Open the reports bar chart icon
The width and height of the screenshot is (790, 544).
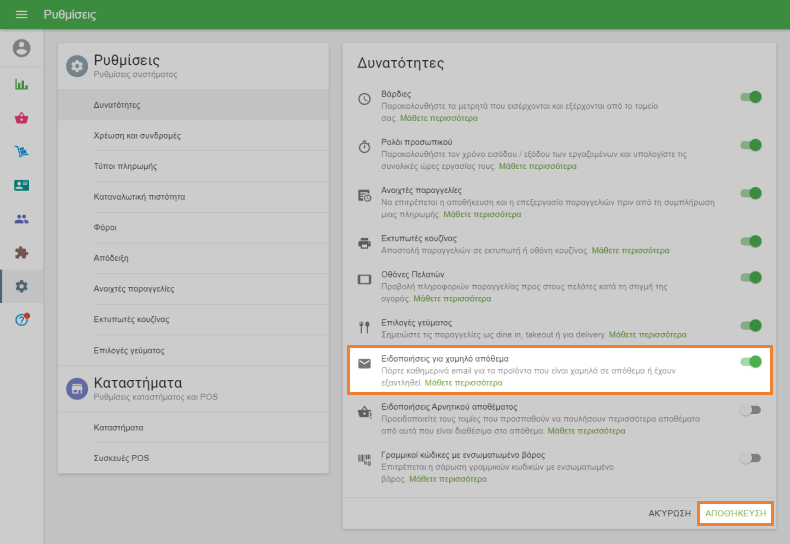click(21, 84)
